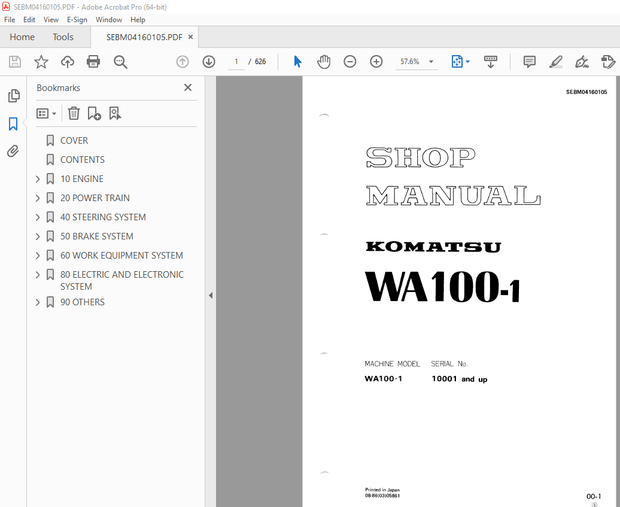Open the bookmarks options dropdown
This screenshot has width=620, height=507.
pos(47,114)
